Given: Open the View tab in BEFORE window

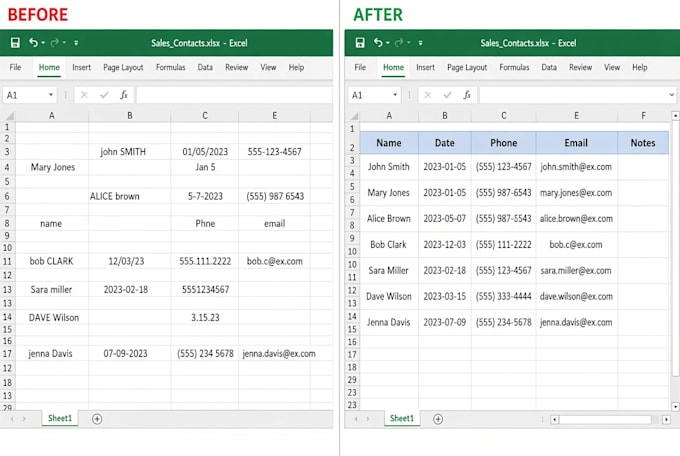Looking at the screenshot, I should coord(268,67).
